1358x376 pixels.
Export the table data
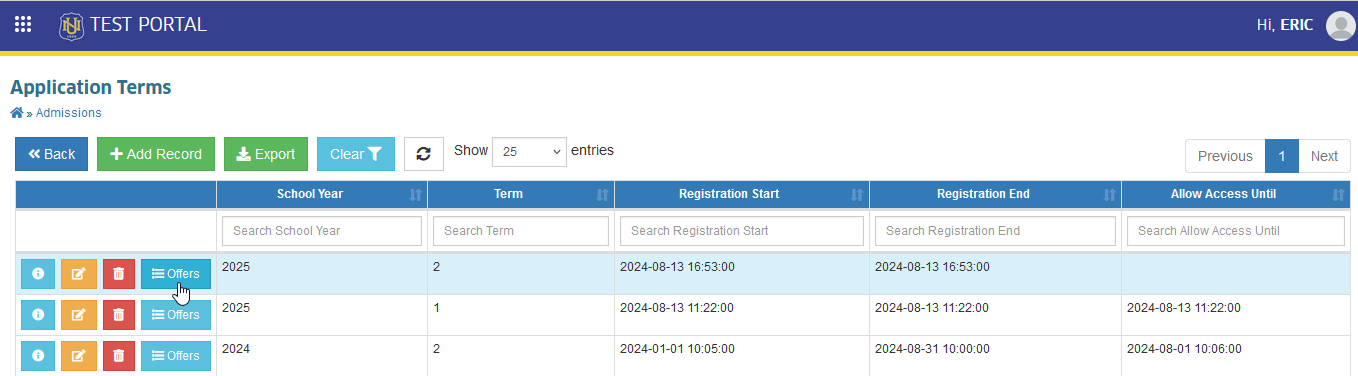[x=266, y=154]
